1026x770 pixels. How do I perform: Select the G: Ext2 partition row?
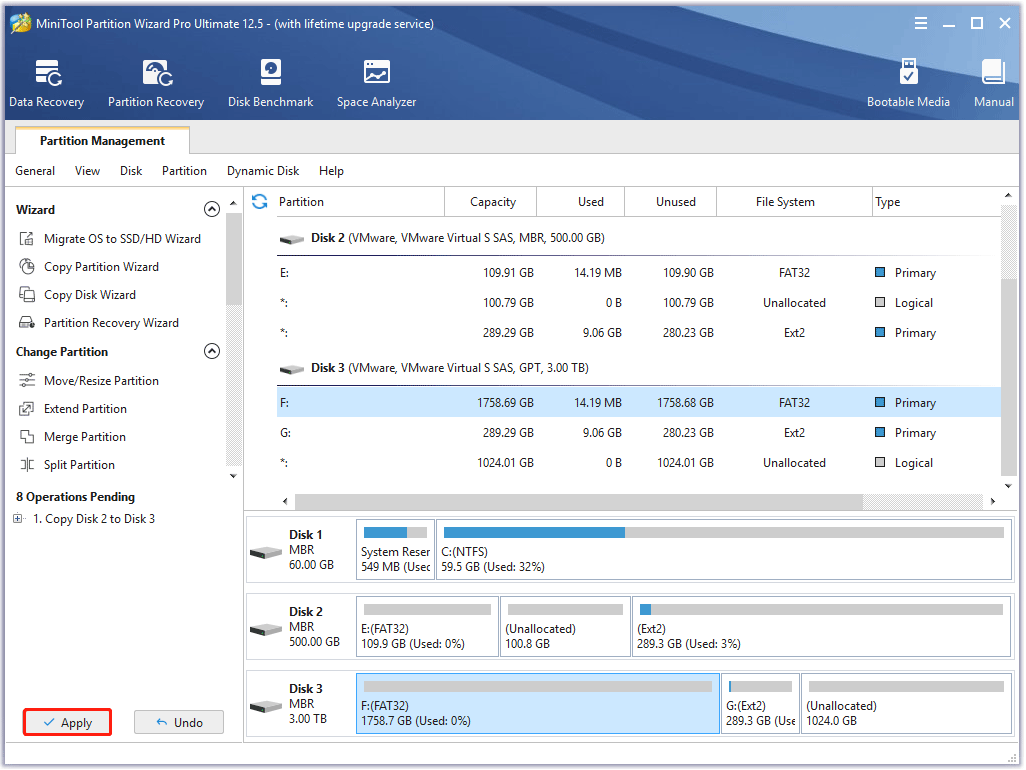point(639,432)
